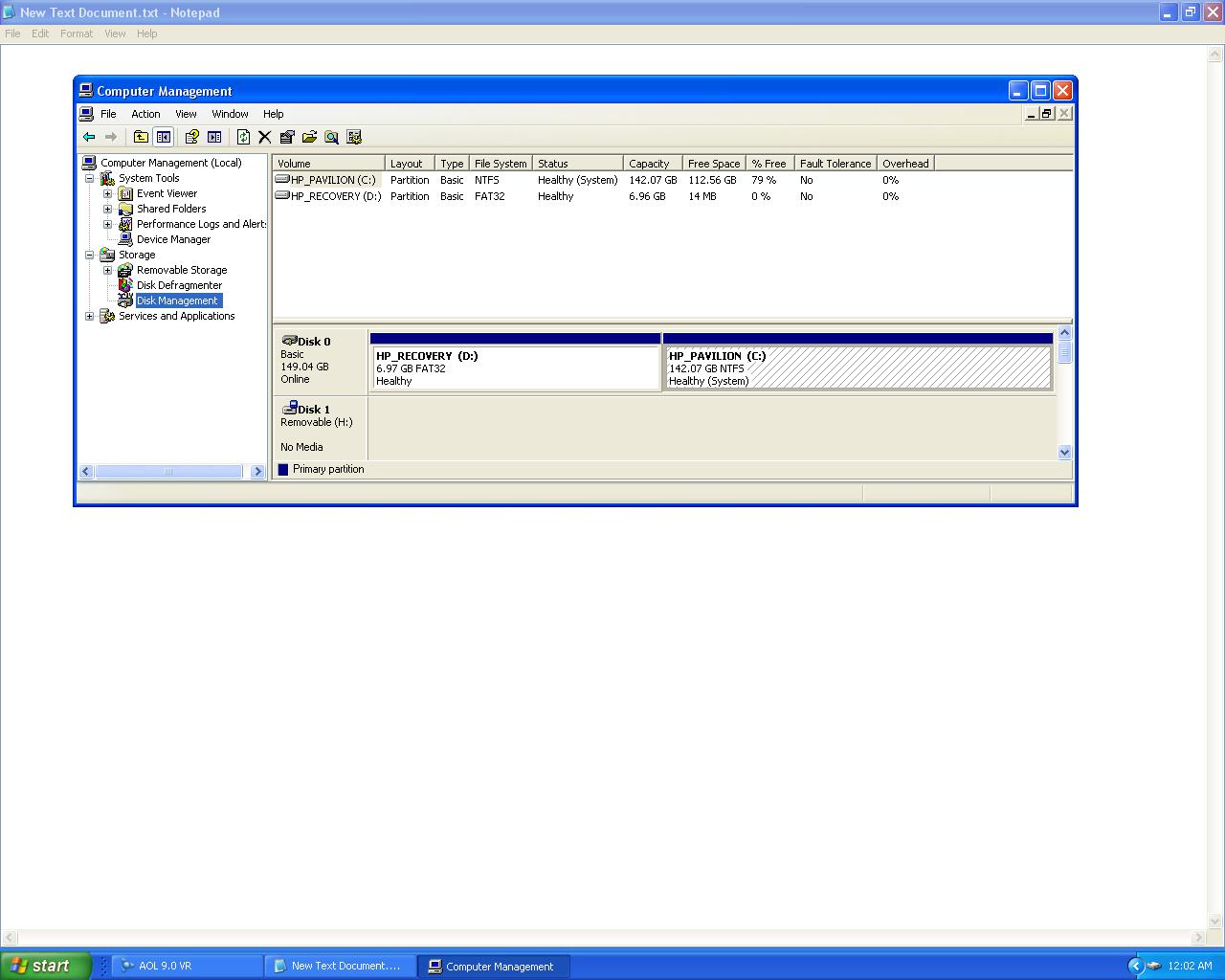Click the Properties icon in the toolbar
Screen dimensions: 1225x980
click(x=287, y=137)
